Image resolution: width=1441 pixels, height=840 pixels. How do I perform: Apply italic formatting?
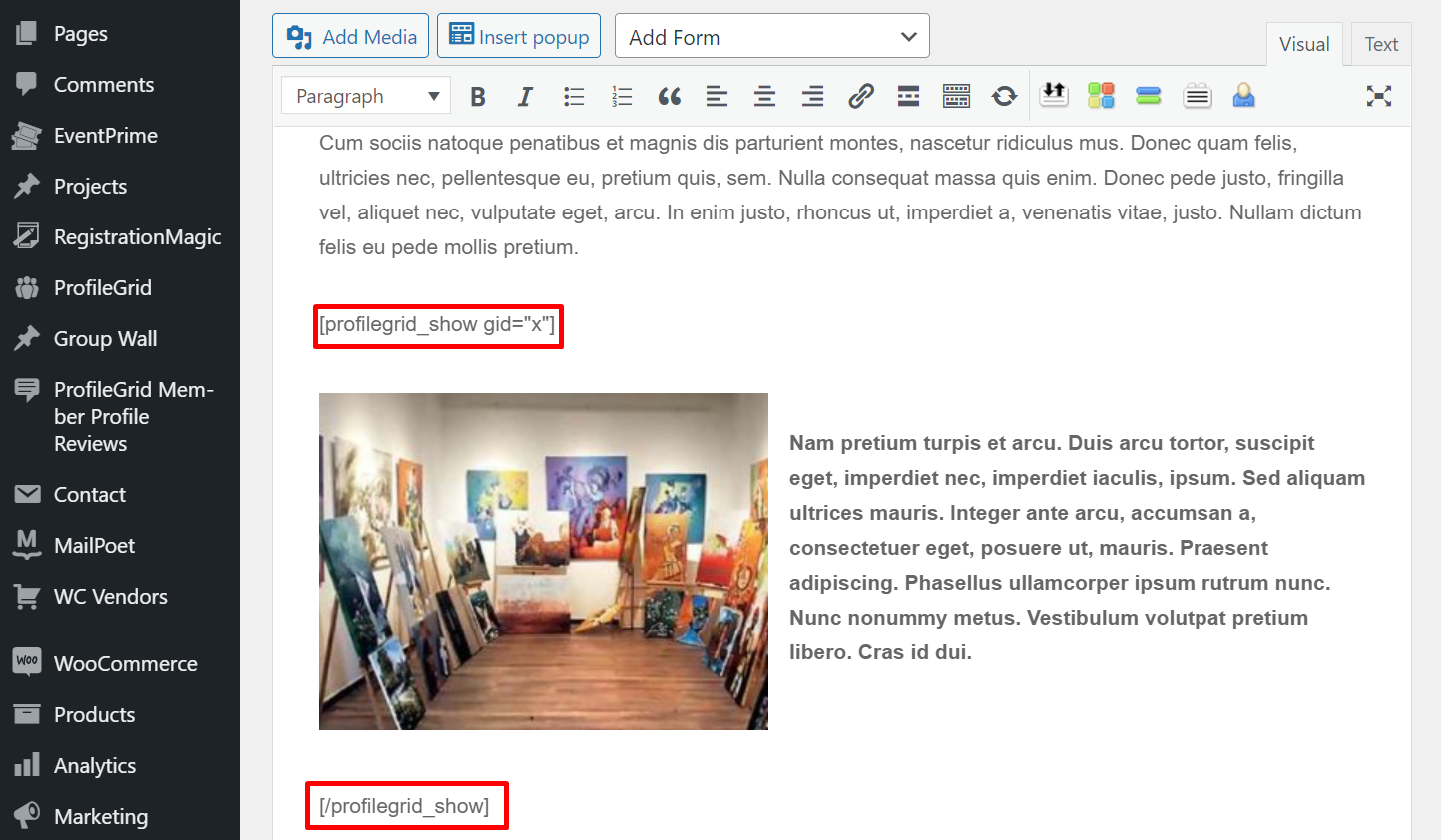click(525, 97)
